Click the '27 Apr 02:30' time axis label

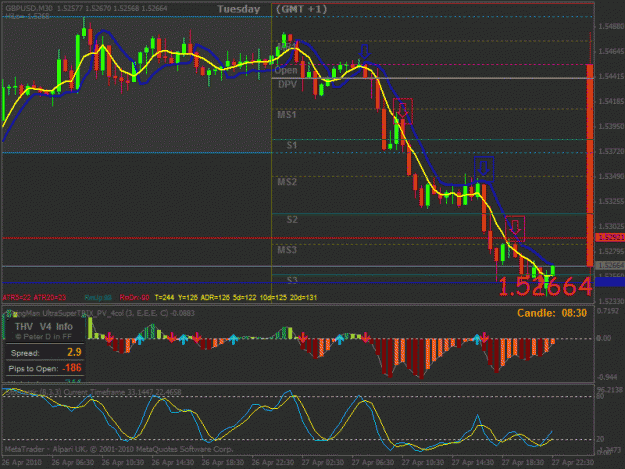tap(323, 463)
